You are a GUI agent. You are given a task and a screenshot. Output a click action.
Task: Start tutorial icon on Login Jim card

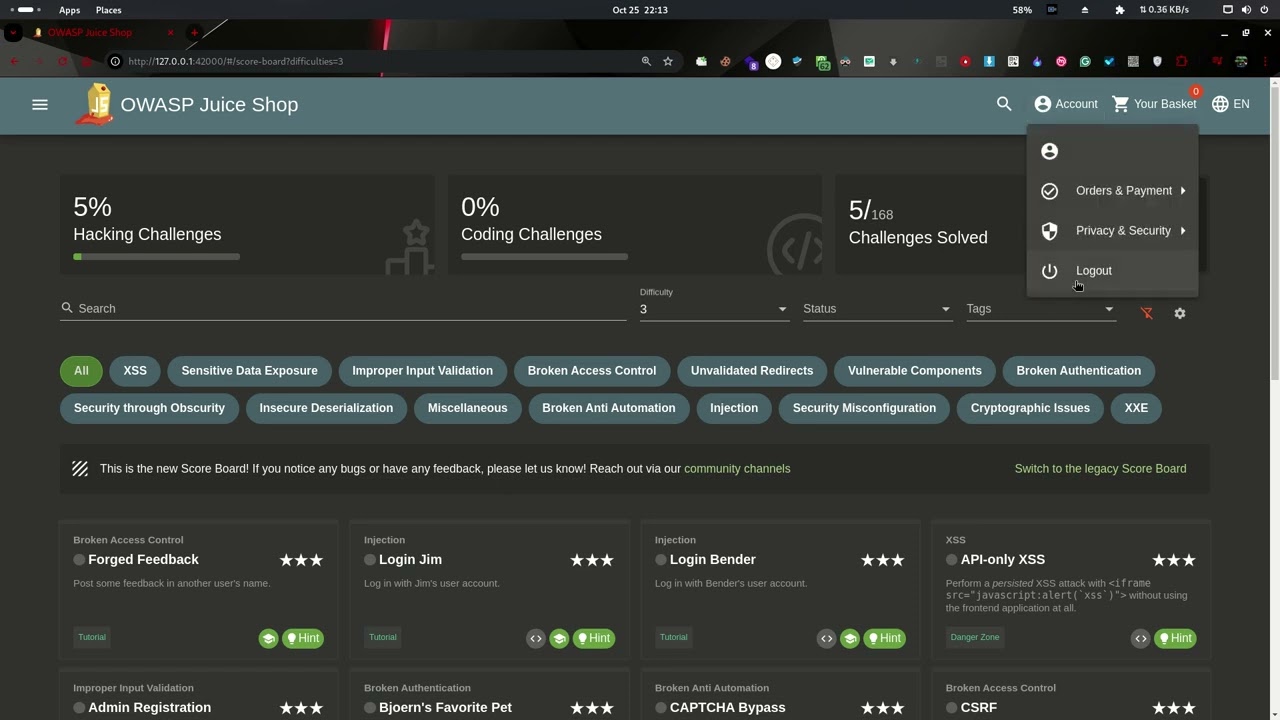(559, 638)
